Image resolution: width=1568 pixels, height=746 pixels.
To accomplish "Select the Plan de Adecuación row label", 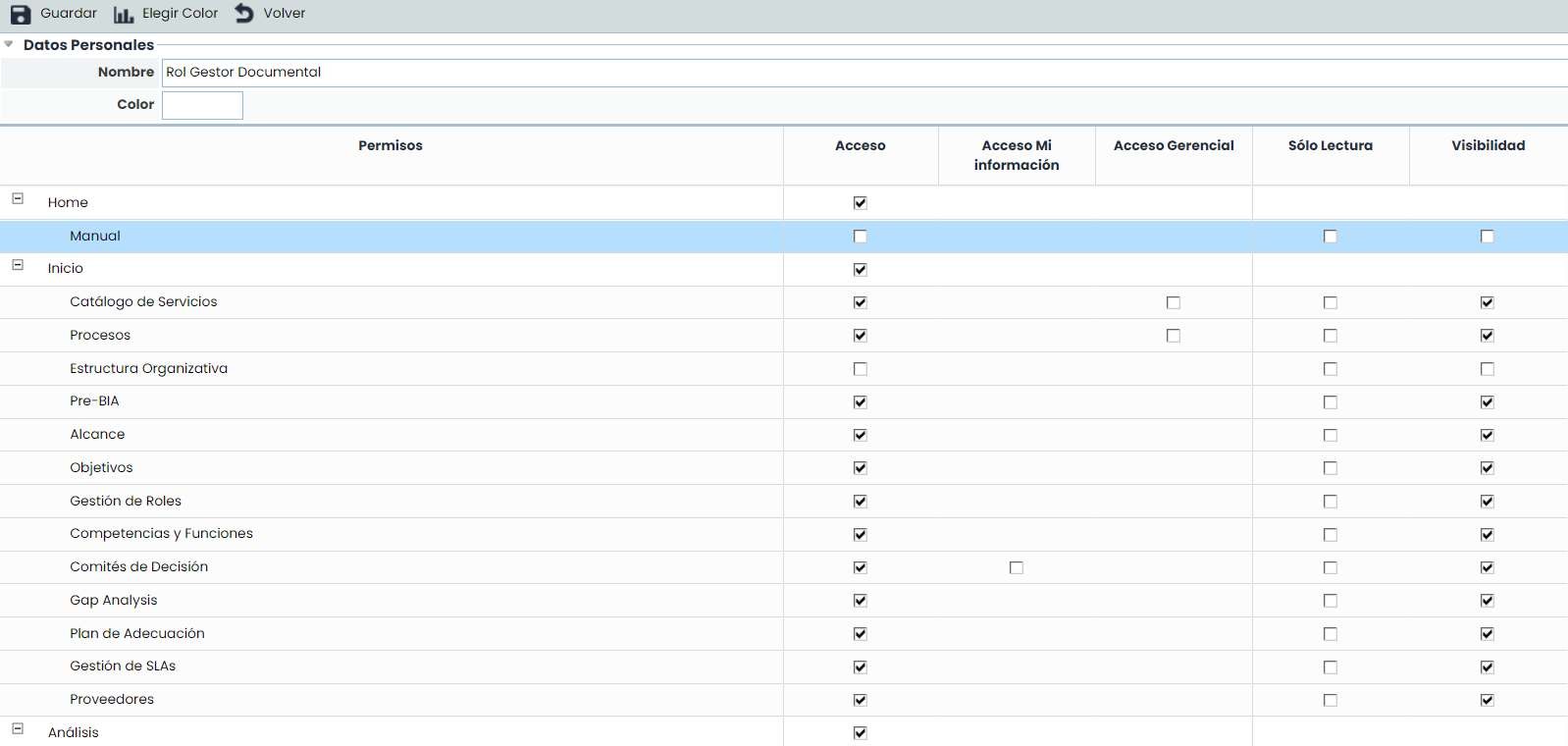I will click(x=137, y=633).
